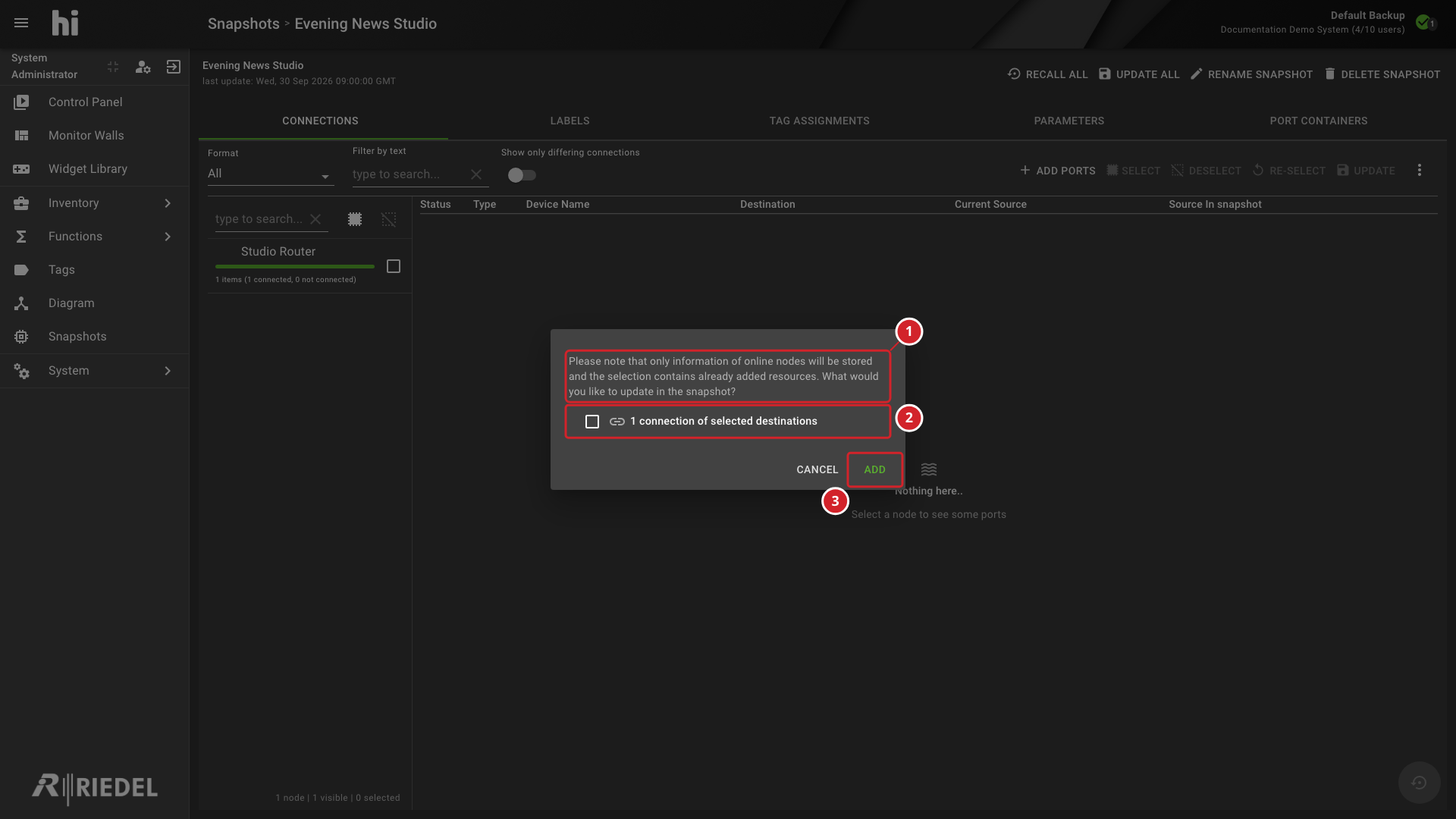
Task: Switch to the Labels tab
Action: [570, 121]
